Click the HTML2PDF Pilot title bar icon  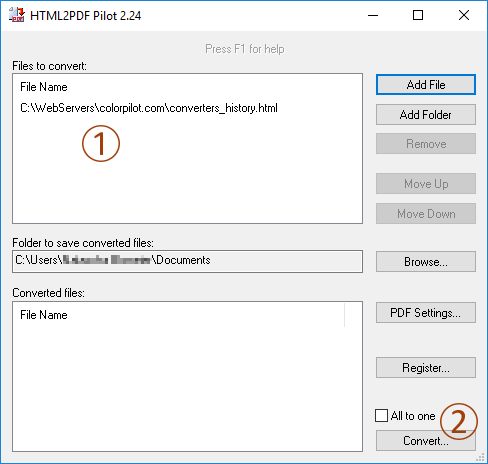tap(17, 15)
